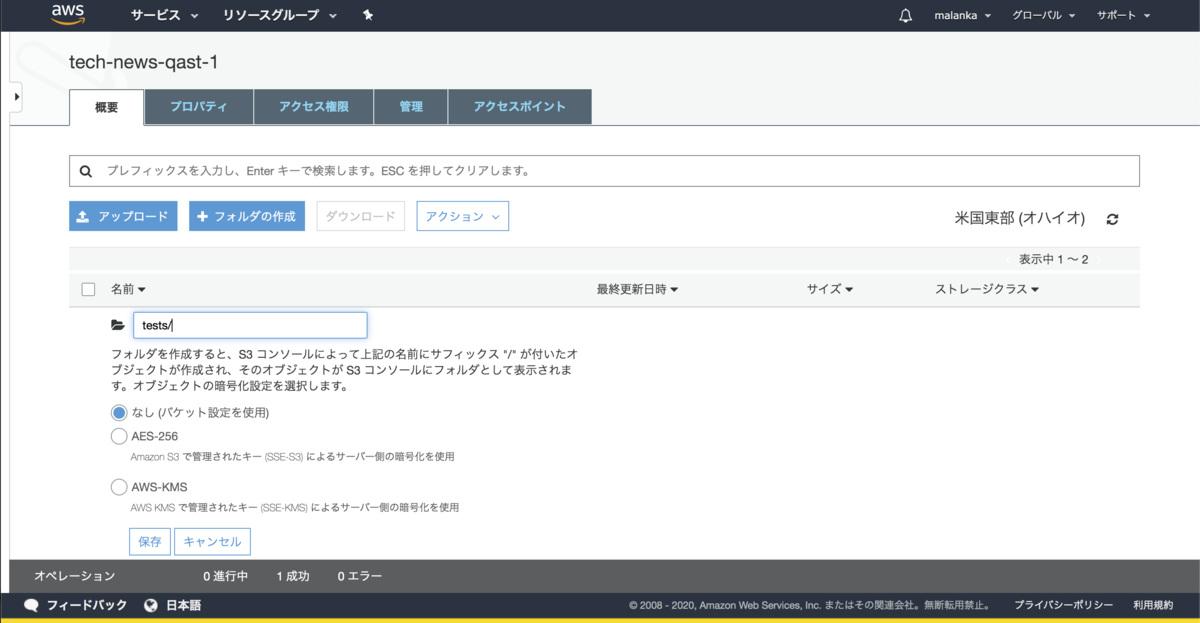Expand the collapsed side navigation arrow
The width and height of the screenshot is (1200, 623).
15,96
